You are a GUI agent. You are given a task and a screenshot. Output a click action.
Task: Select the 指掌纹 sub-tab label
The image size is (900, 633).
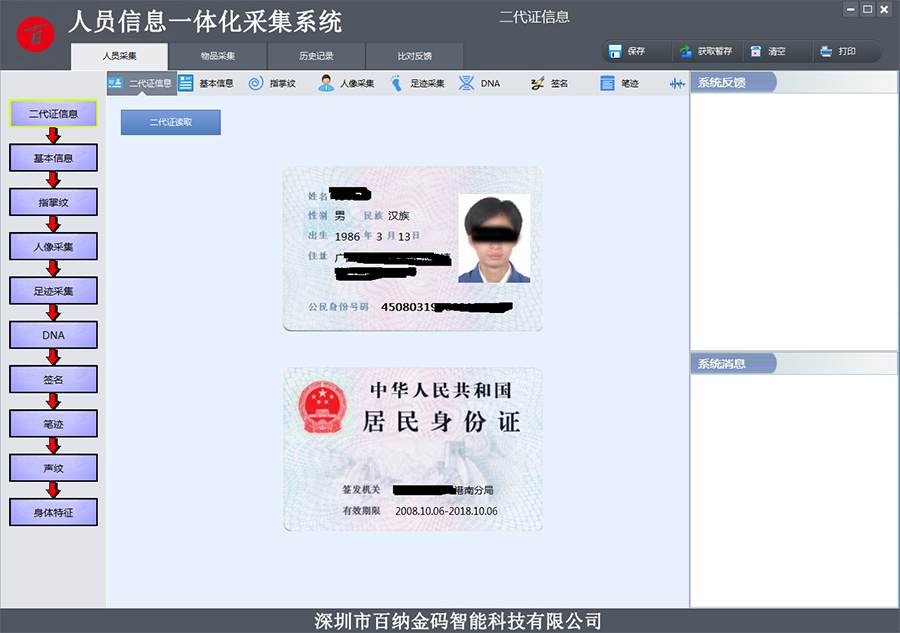tap(282, 84)
